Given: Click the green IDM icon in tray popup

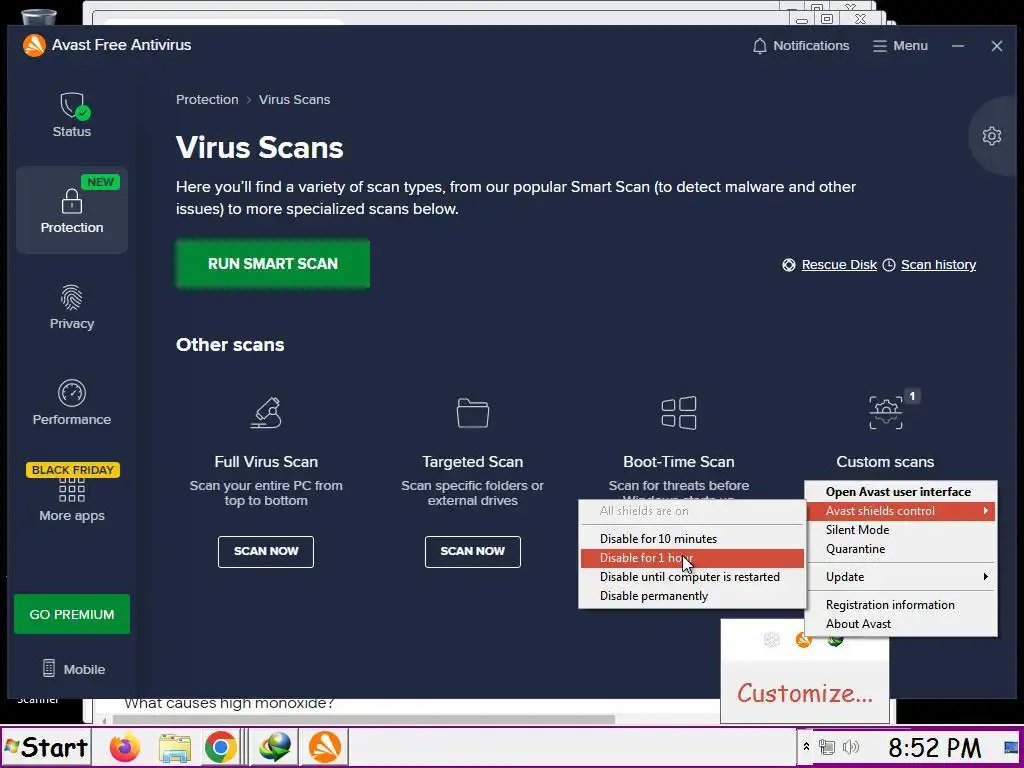Looking at the screenshot, I should point(835,640).
